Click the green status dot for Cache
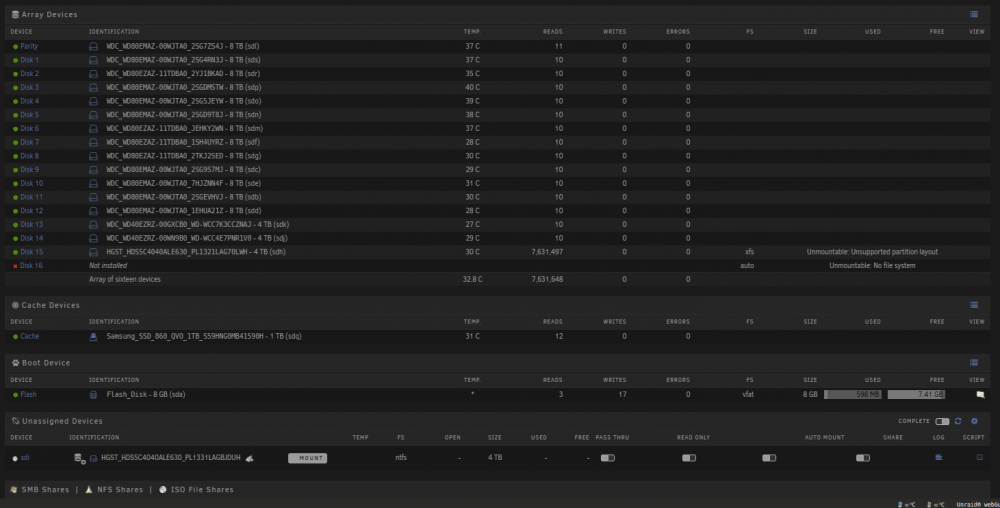The height and width of the screenshot is (508, 1000). click(x=15, y=337)
